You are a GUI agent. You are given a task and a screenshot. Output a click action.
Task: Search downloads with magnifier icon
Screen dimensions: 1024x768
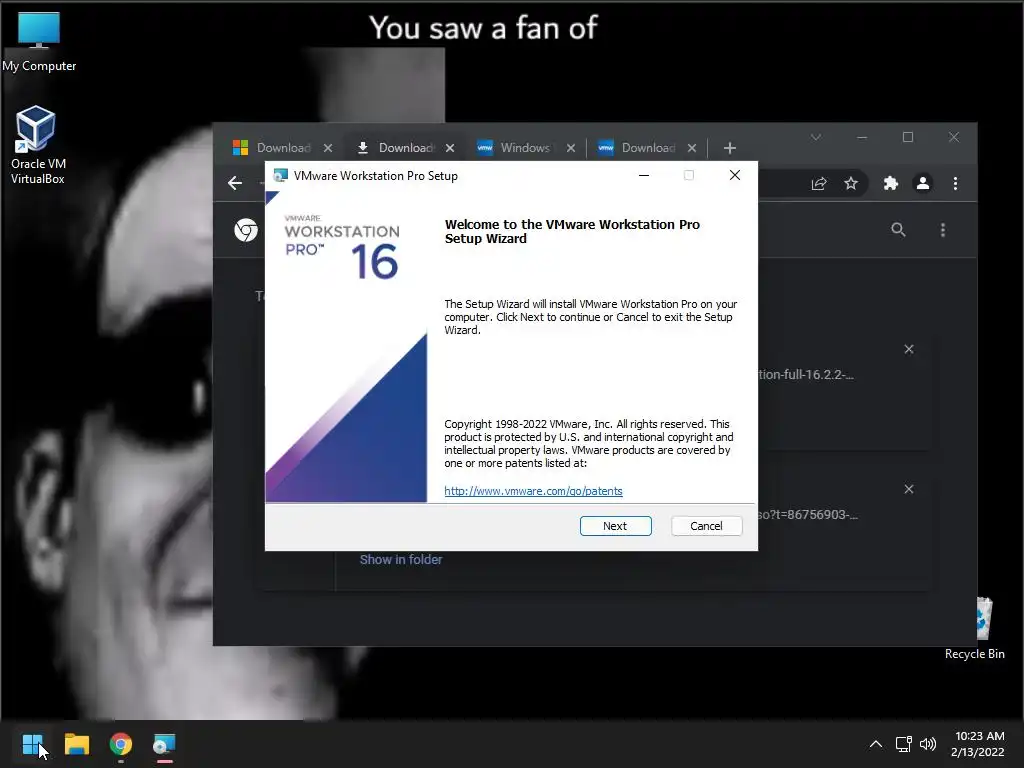(x=898, y=230)
